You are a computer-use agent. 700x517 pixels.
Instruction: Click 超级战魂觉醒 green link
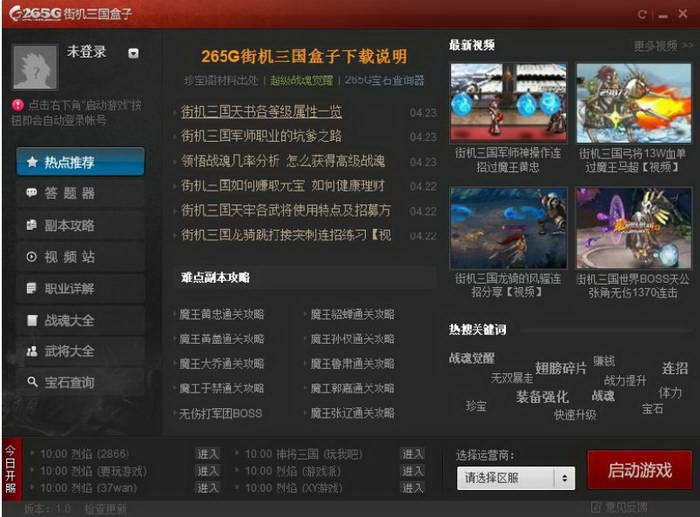pos(301,80)
